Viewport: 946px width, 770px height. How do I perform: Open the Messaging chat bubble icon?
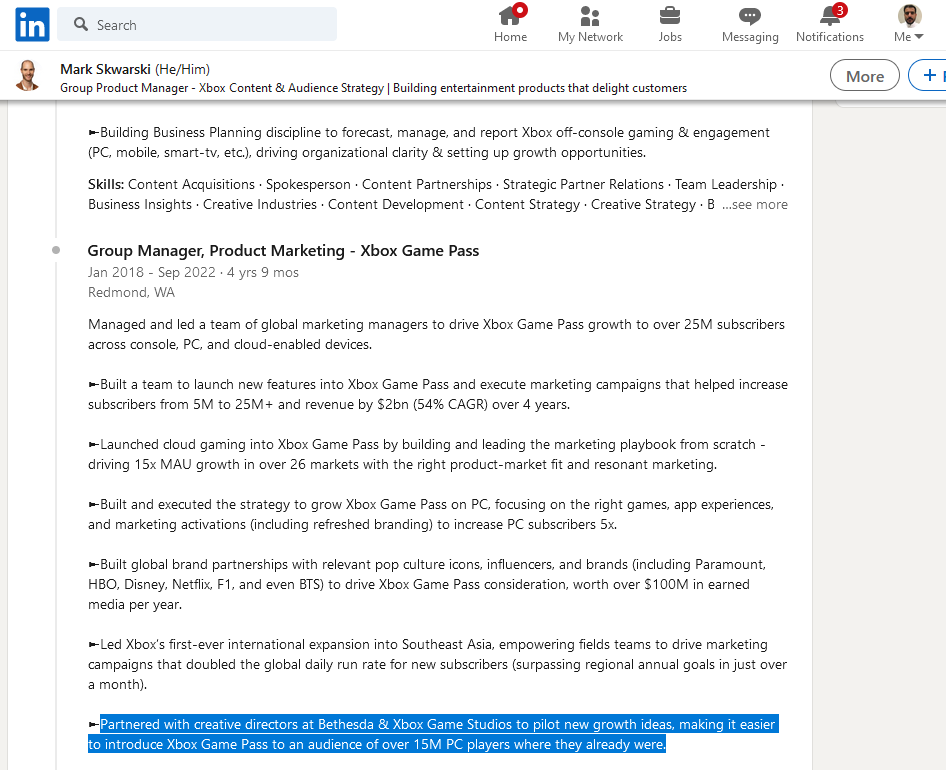[750, 16]
